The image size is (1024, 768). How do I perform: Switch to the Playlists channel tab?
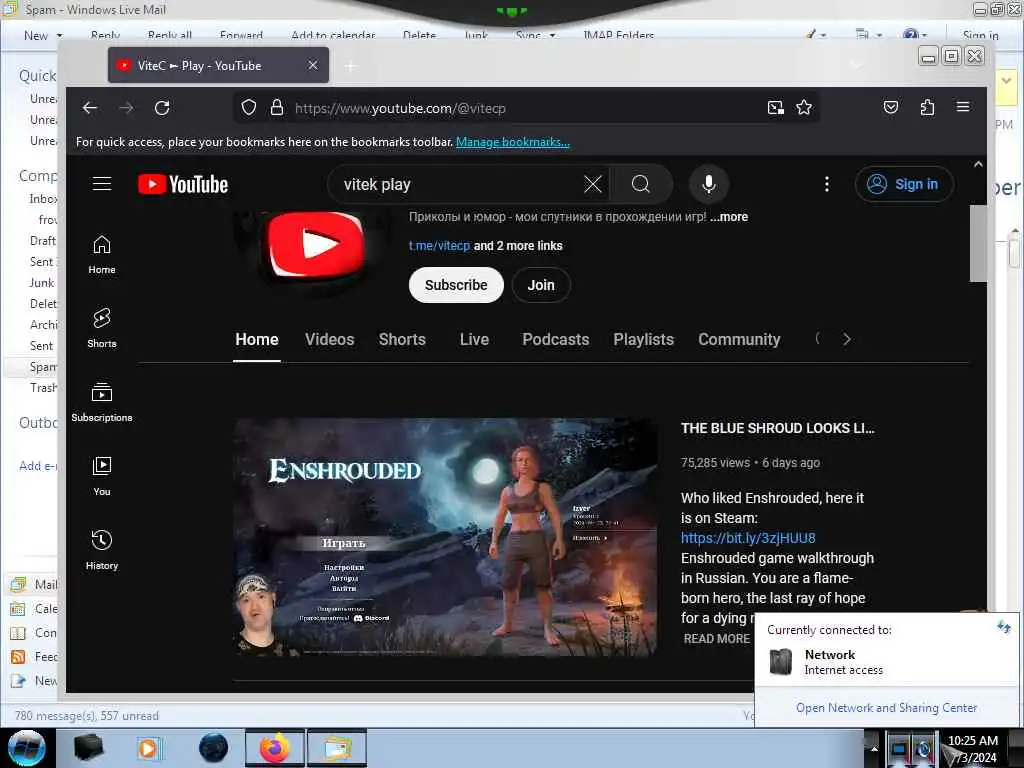[x=643, y=340]
